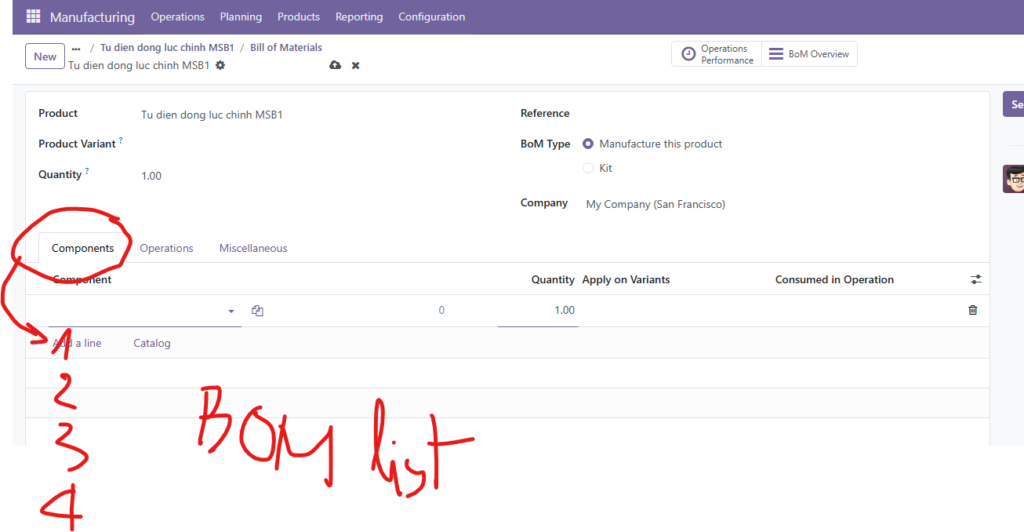Open the Catalog link

point(152,343)
